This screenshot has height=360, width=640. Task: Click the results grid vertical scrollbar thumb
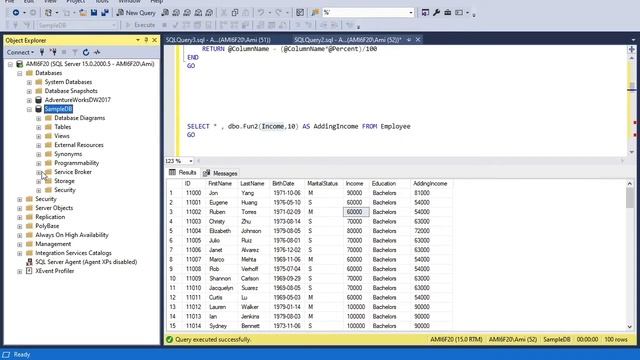630,198
